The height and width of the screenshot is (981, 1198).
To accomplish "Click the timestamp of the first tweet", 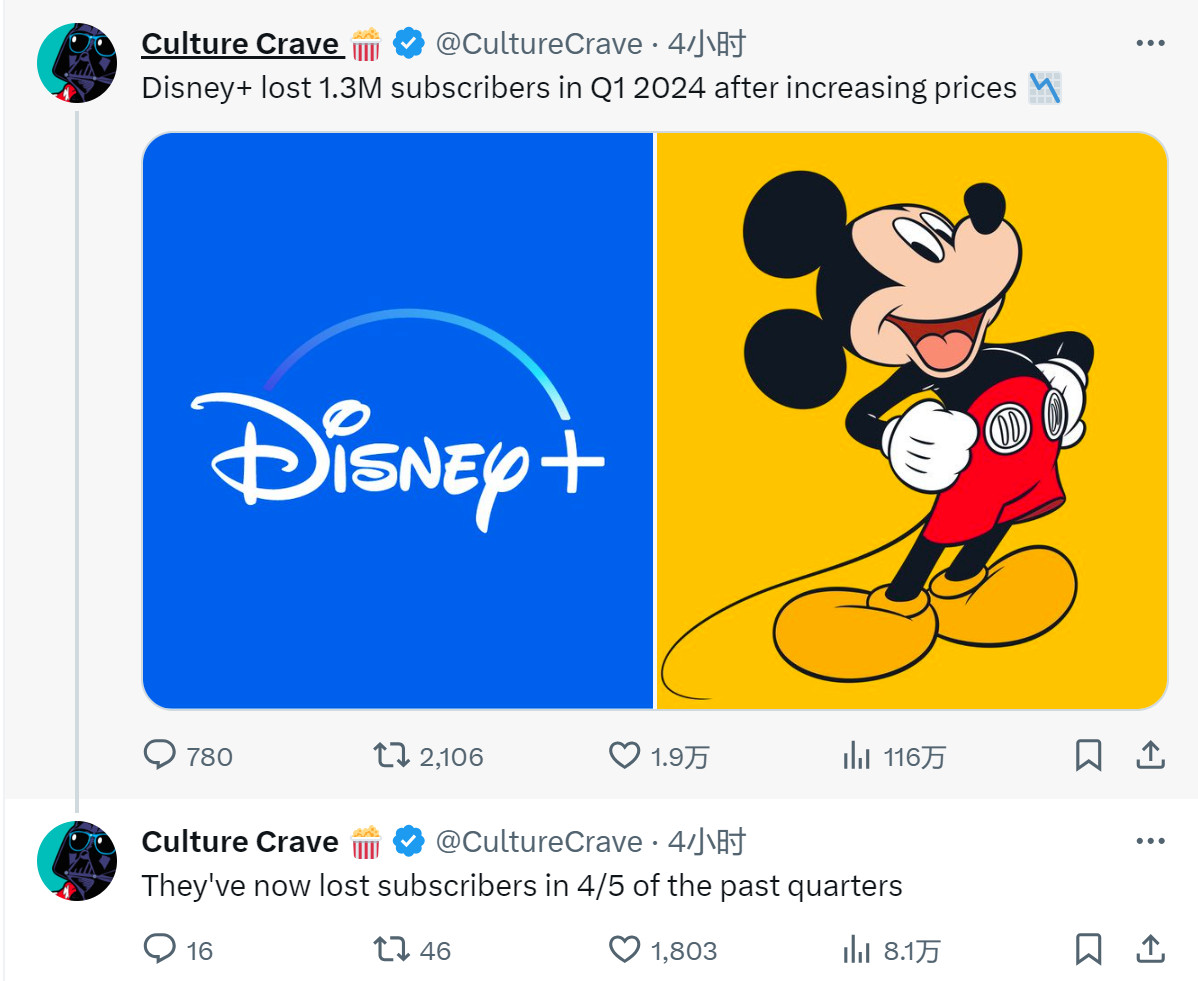I will (x=707, y=44).
